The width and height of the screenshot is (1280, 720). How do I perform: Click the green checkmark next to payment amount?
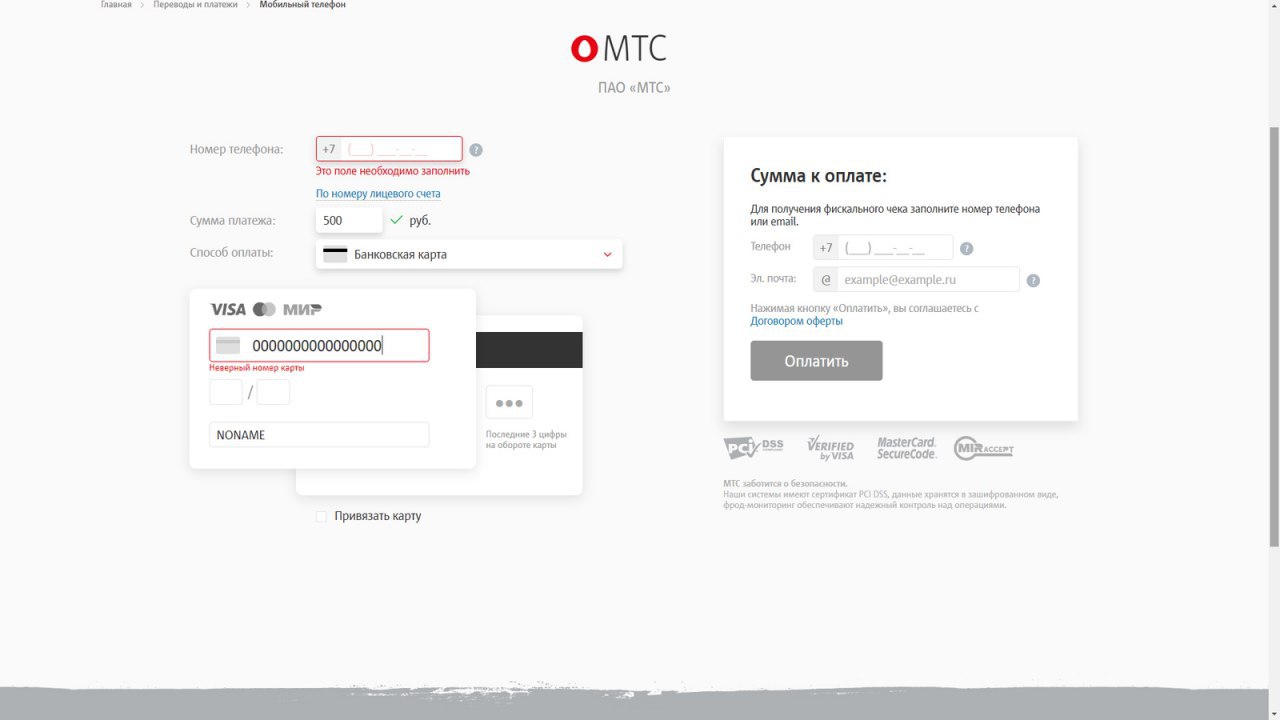[x=396, y=220]
